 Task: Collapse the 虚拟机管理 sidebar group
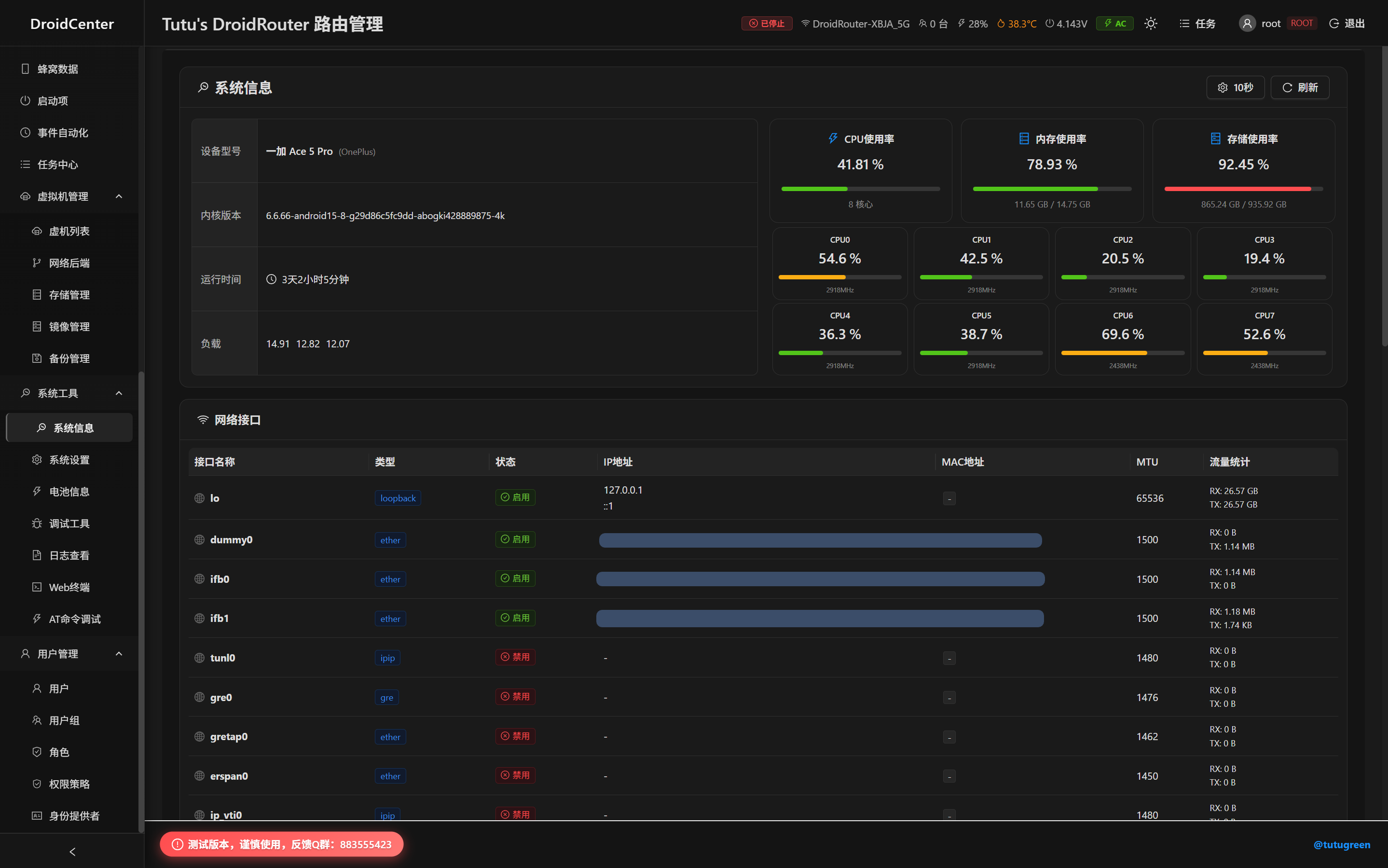[x=119, y=196]
